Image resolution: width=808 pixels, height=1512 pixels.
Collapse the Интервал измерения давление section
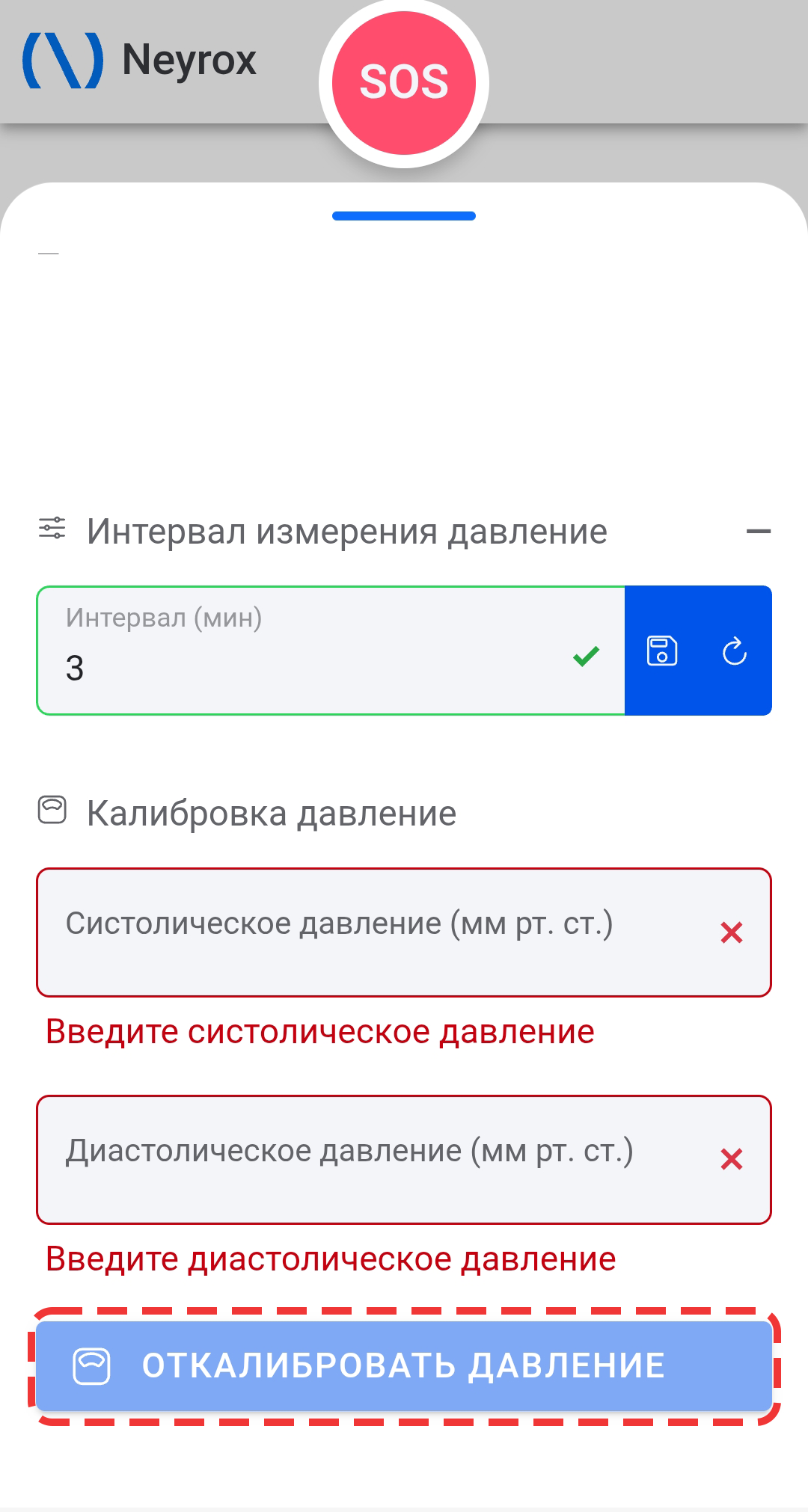click(x=758, y=532)
